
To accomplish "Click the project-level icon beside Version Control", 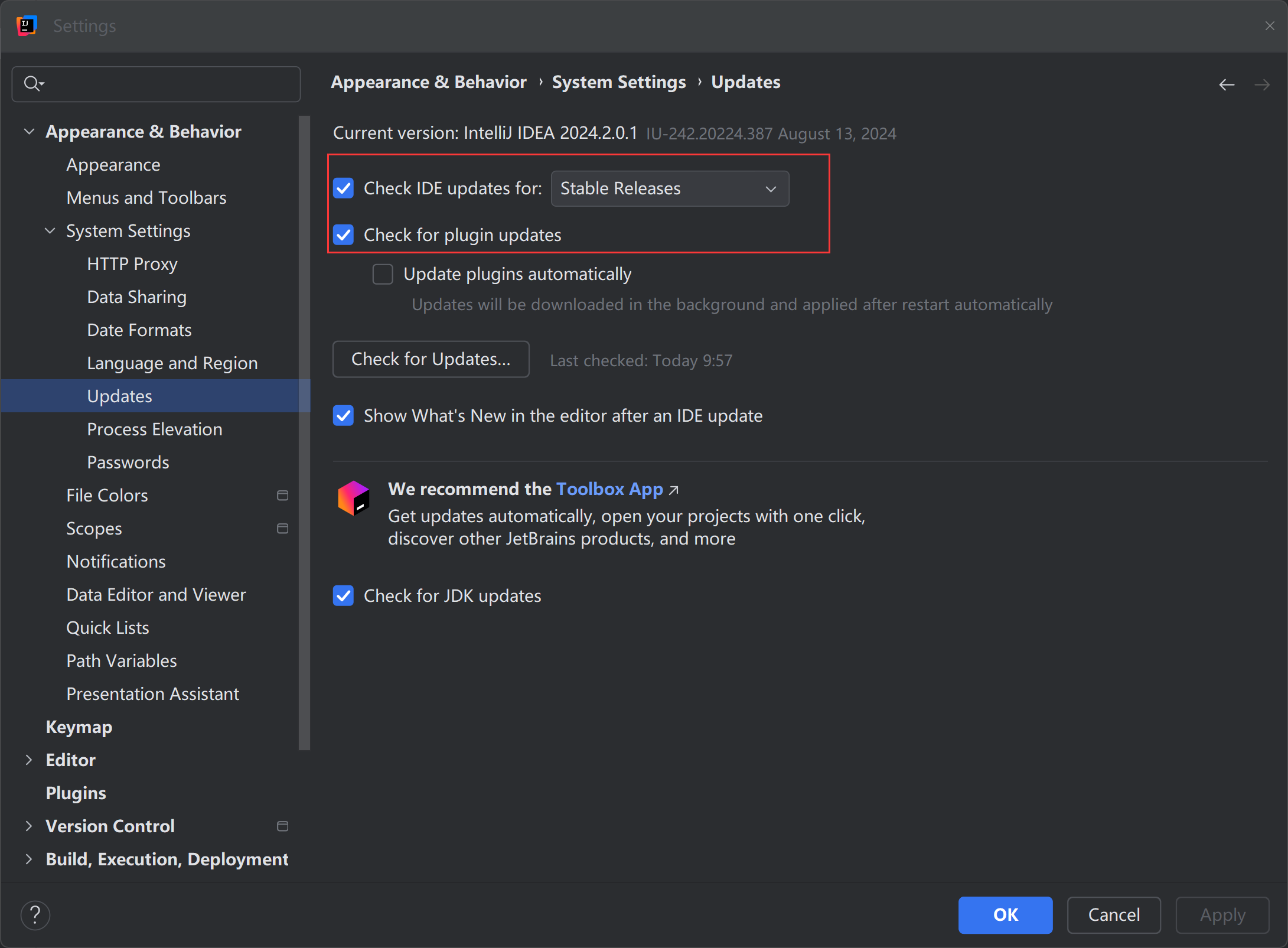I will pyautogui.click(x=282, y=826).
